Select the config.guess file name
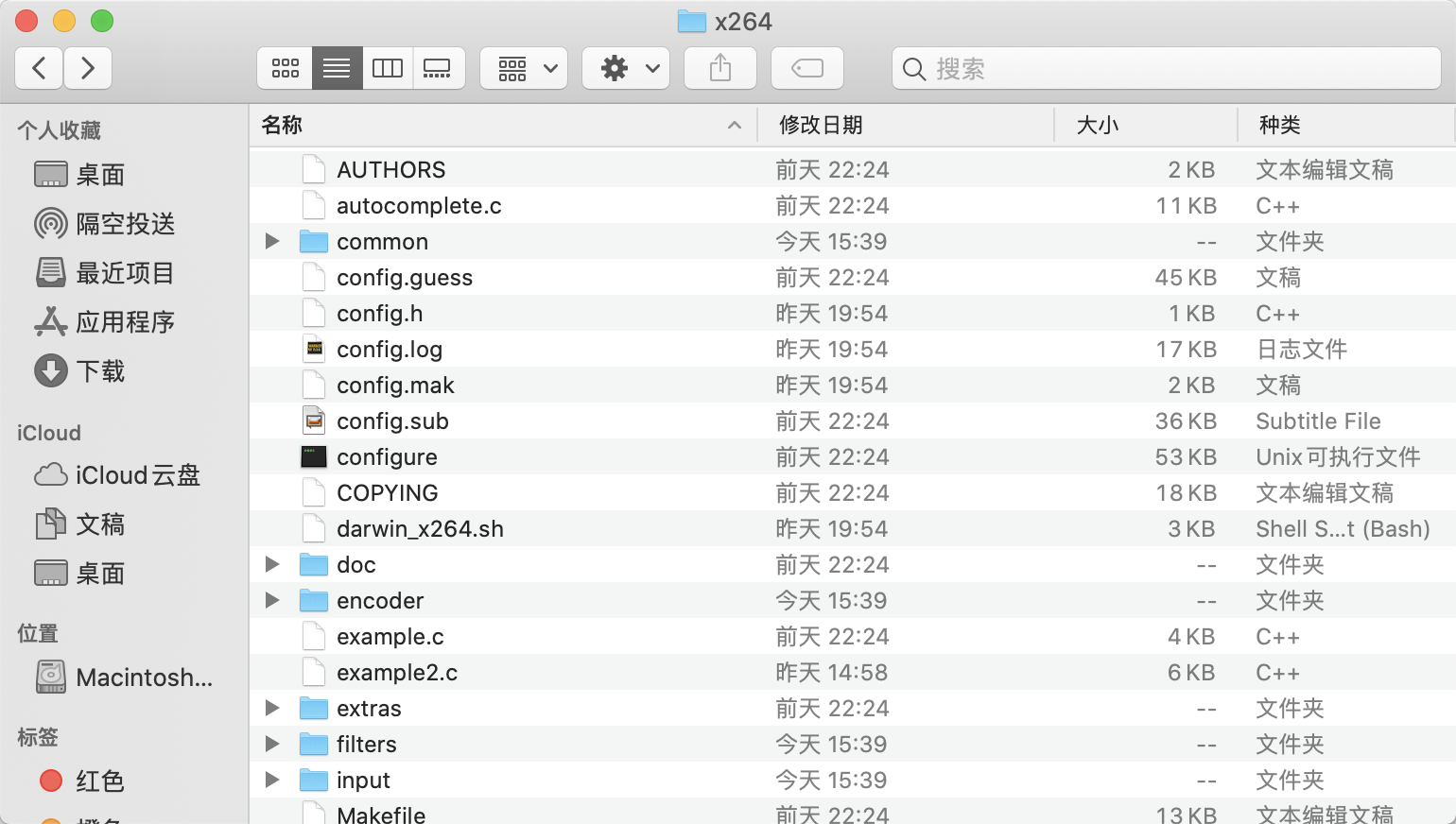This screenshot has width=1456, height=824. click(405, 278)
